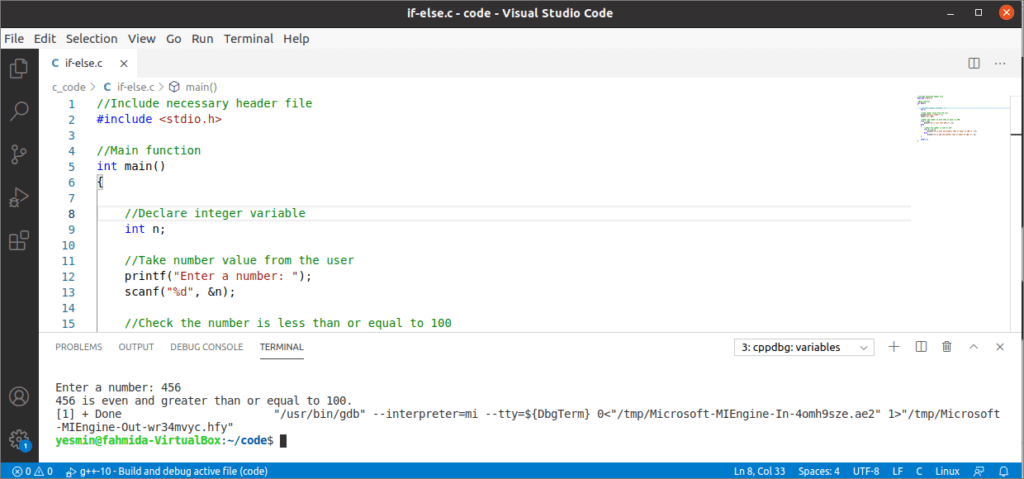1024x479 pixels.
Task: Open the Search view in activity bar
Action: coord(19,111)
